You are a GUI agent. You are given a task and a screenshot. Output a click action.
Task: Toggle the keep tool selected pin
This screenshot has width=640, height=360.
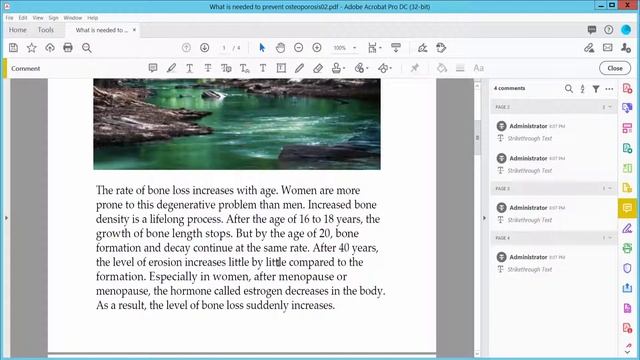click(x=415, y=68)
